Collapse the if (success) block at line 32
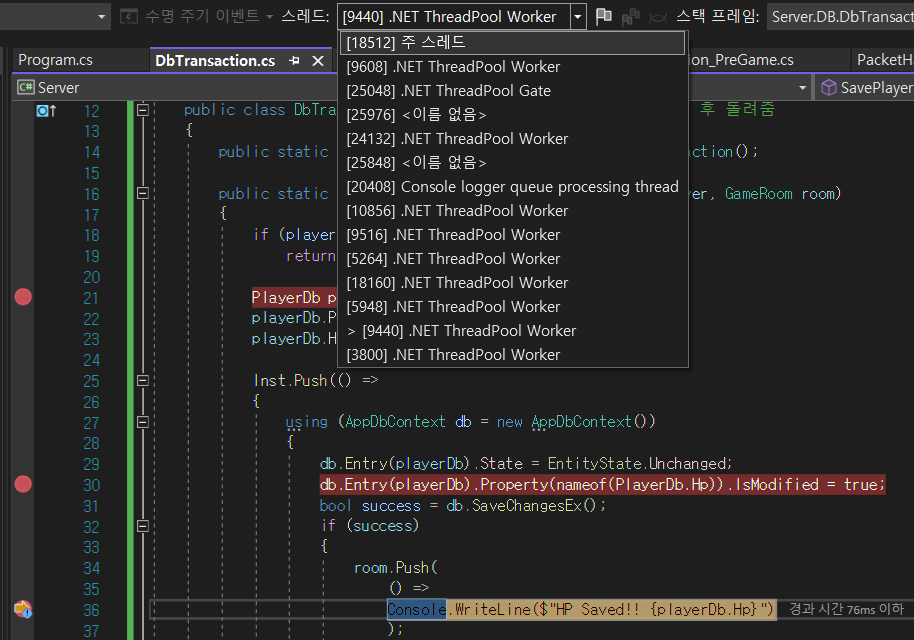This screenshot has width=914, height=640. click(143, 526)
